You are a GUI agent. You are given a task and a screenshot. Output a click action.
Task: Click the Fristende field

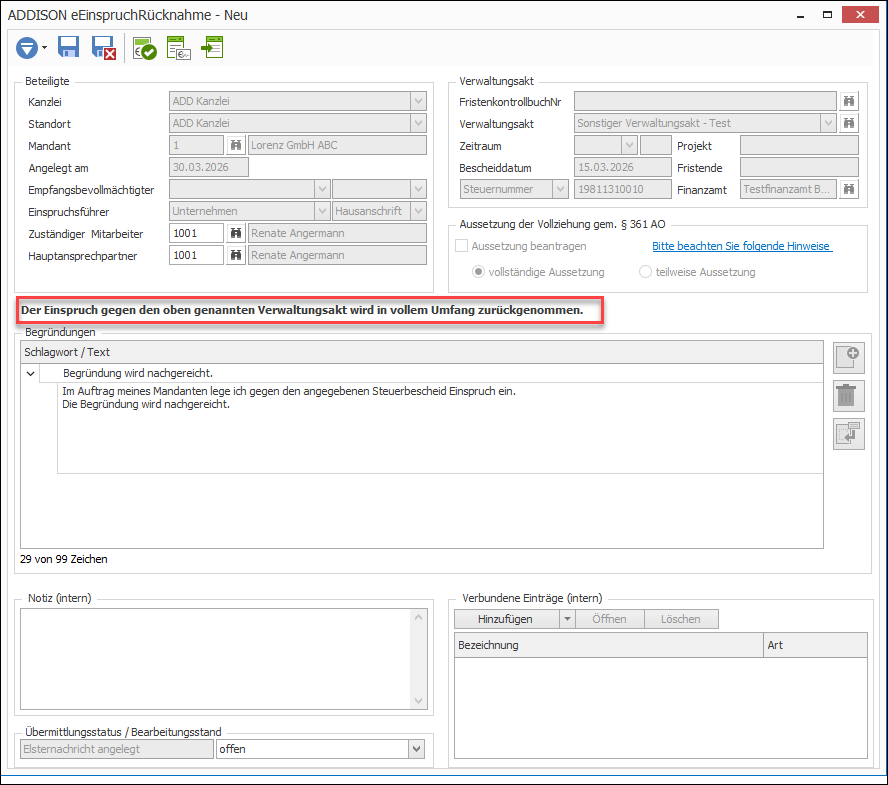coord(799,168)
